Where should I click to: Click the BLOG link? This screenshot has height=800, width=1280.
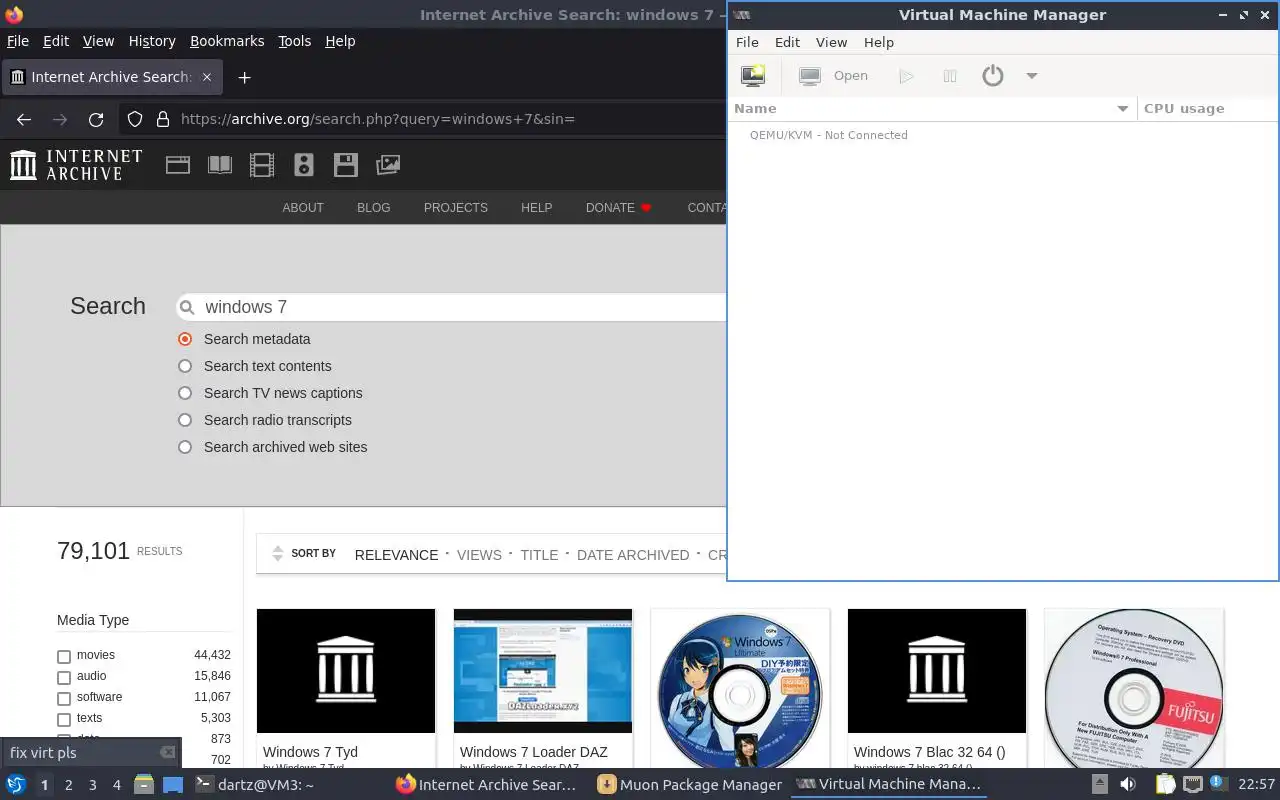click(374, 208)
